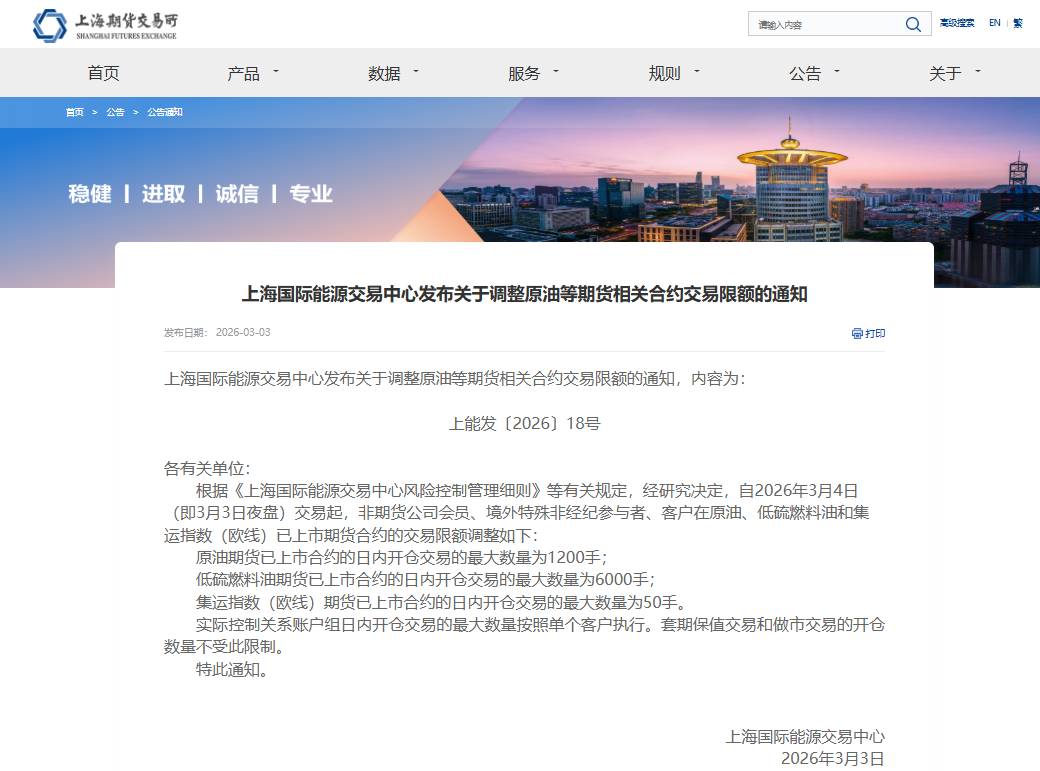
Task: Switch to traditional Chinese 繁
Action: pos(1017,23)
